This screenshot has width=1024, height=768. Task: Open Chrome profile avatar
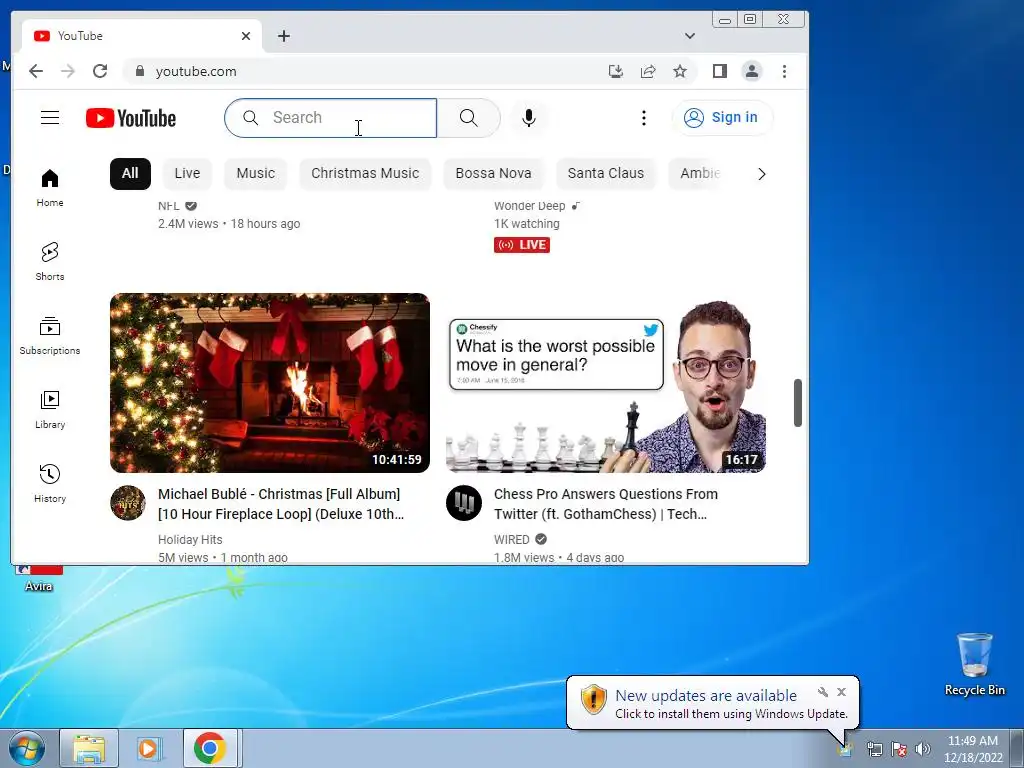coord(752,71)
